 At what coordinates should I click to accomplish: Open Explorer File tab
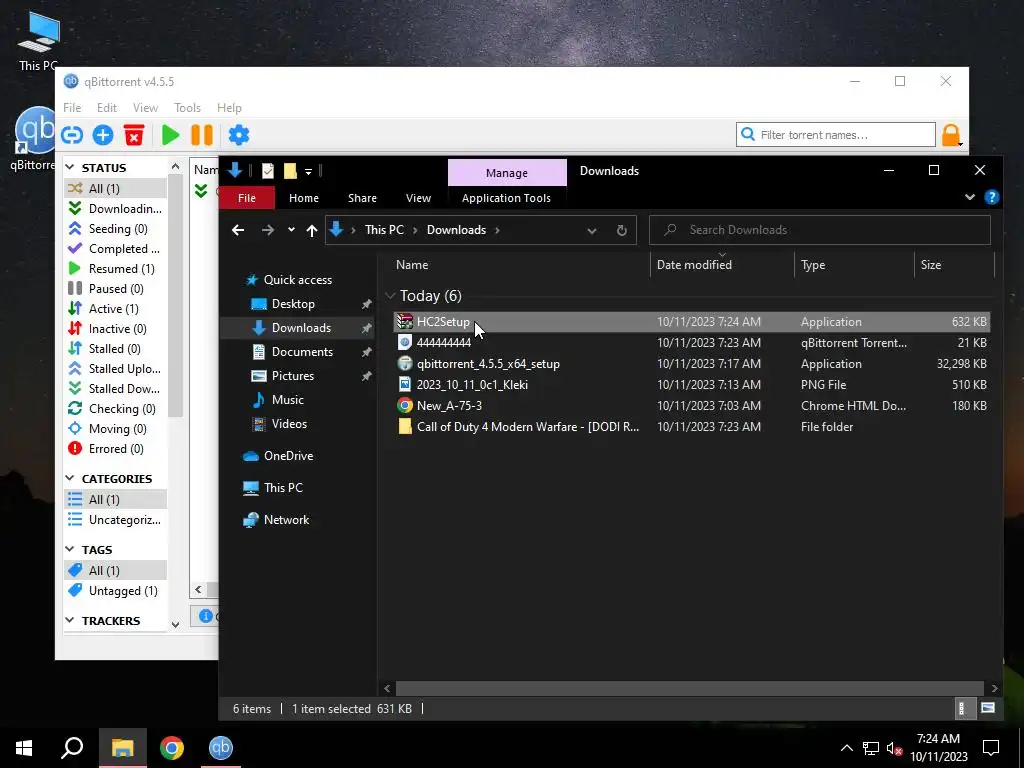coord(247,198)
